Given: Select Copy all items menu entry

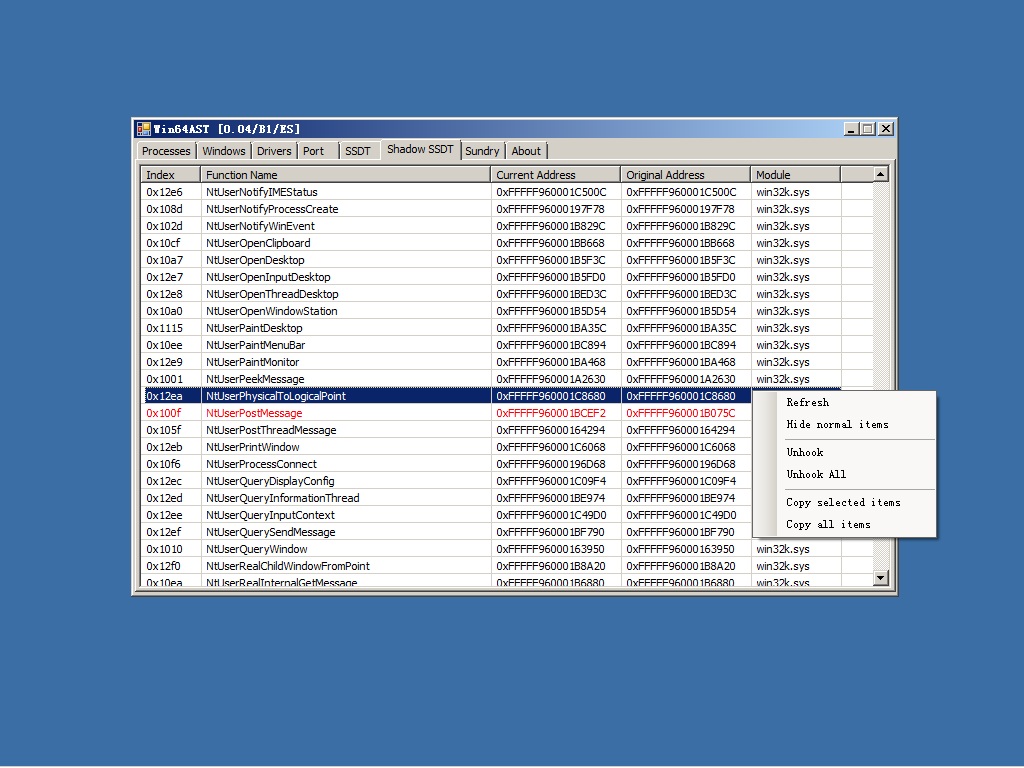Looking at the screenshot, I should point(828,524).
